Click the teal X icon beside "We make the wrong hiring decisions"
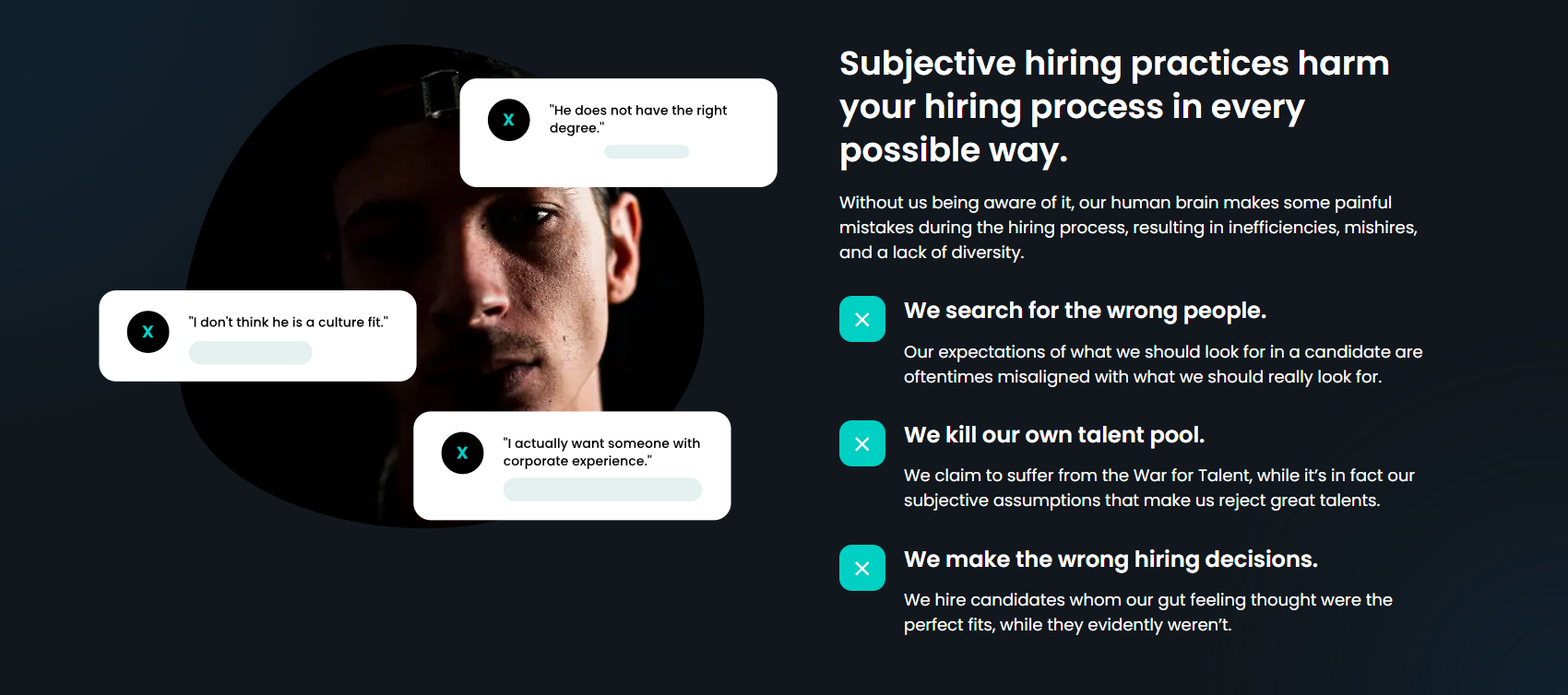This screenshot has height=695, width=1568. click(861, 568)
